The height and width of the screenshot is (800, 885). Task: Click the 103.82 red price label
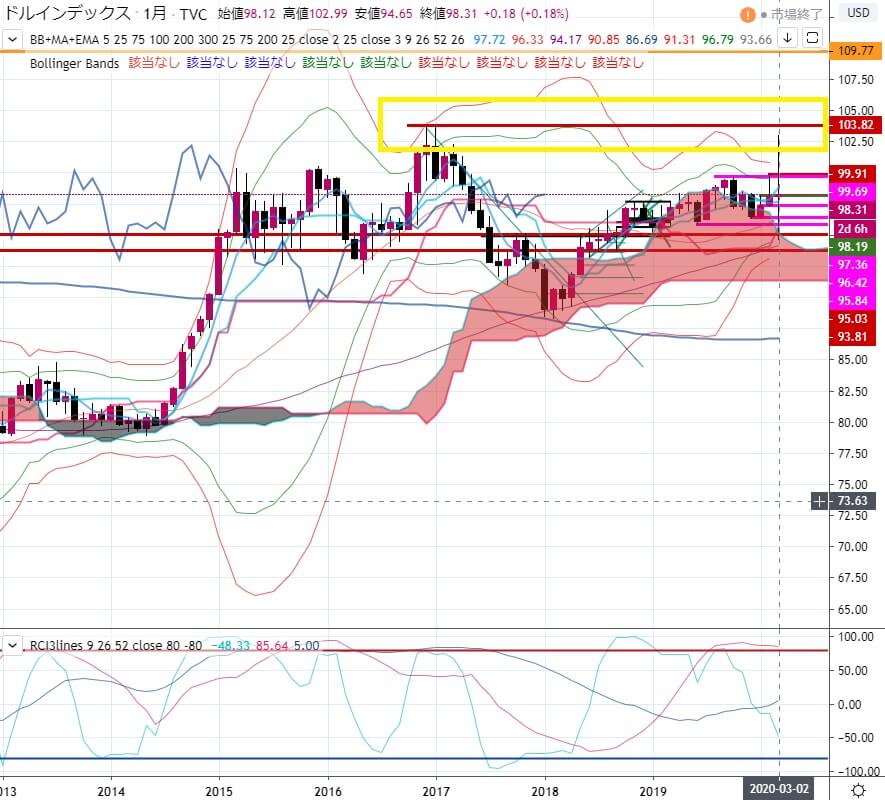(x=855, y=125)
